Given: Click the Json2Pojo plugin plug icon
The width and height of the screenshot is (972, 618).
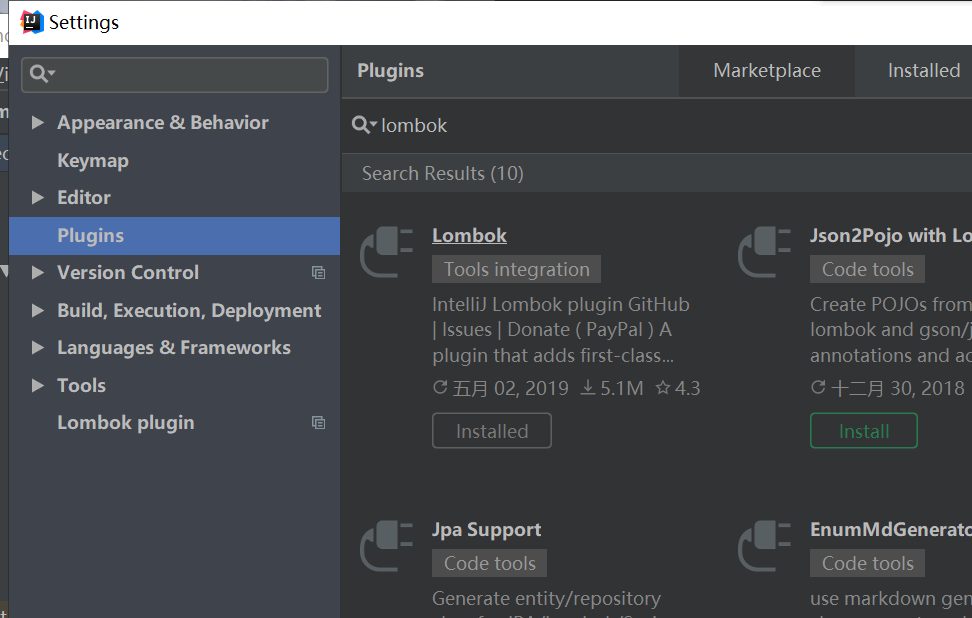Looking at the screenshot, I should (x=764, y=252).
